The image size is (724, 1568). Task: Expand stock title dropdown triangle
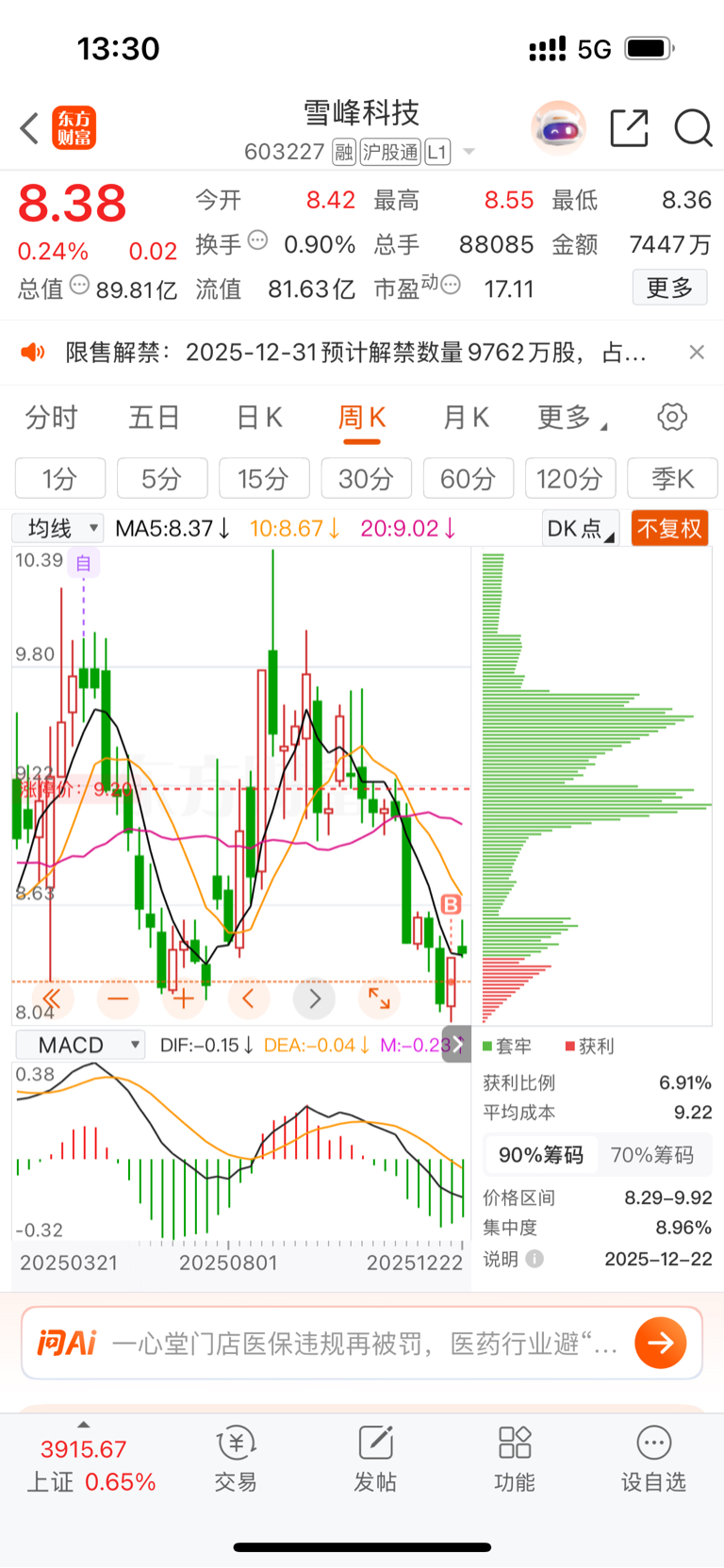point(469,152)
